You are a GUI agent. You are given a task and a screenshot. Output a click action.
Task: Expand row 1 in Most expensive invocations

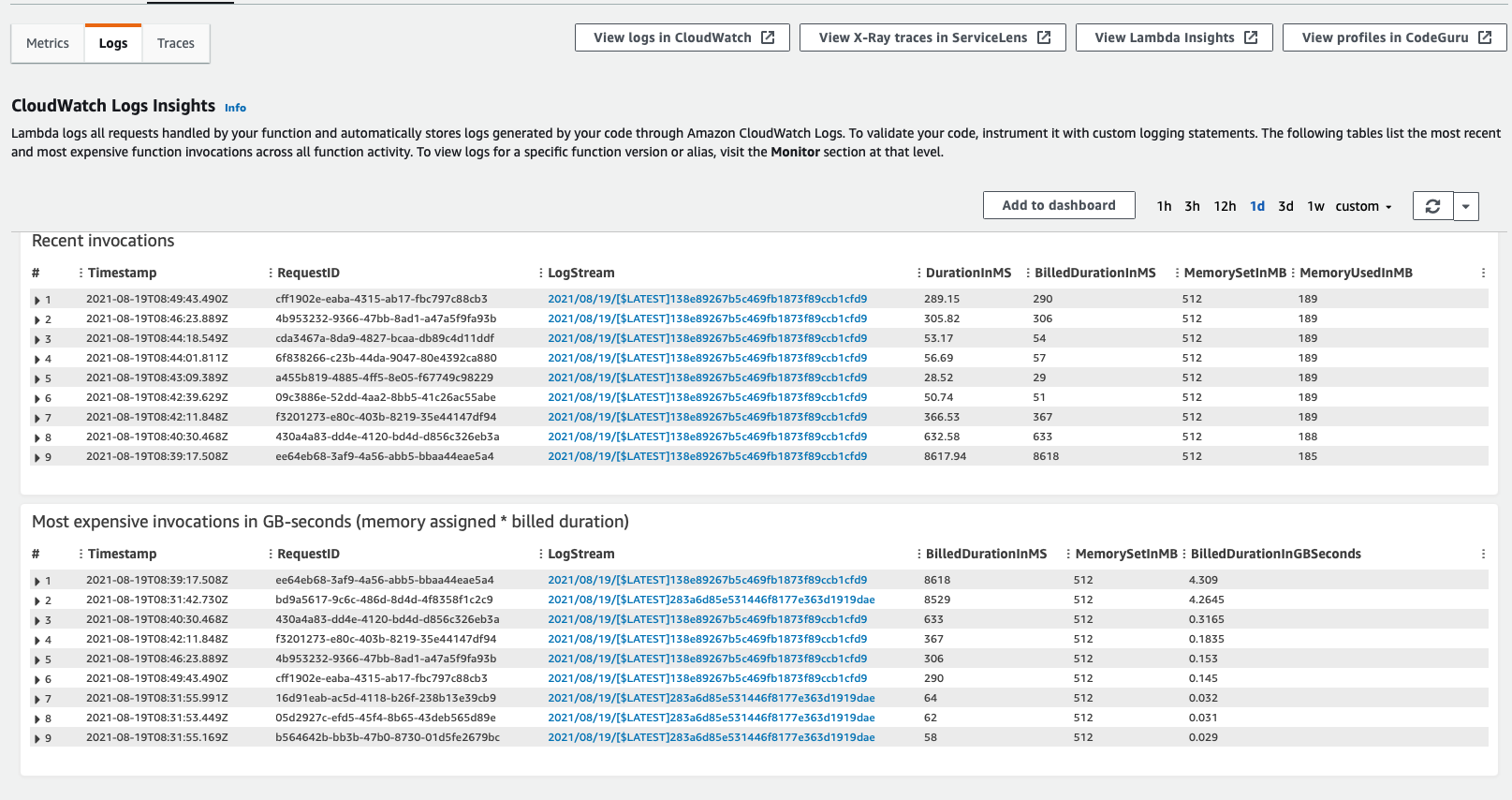pos(37,581)
